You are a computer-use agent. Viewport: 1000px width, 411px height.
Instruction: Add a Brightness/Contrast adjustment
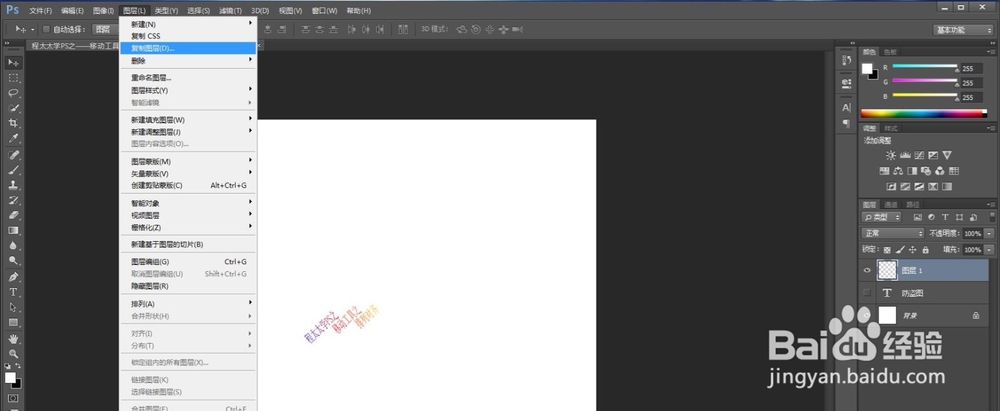[891, 155]
